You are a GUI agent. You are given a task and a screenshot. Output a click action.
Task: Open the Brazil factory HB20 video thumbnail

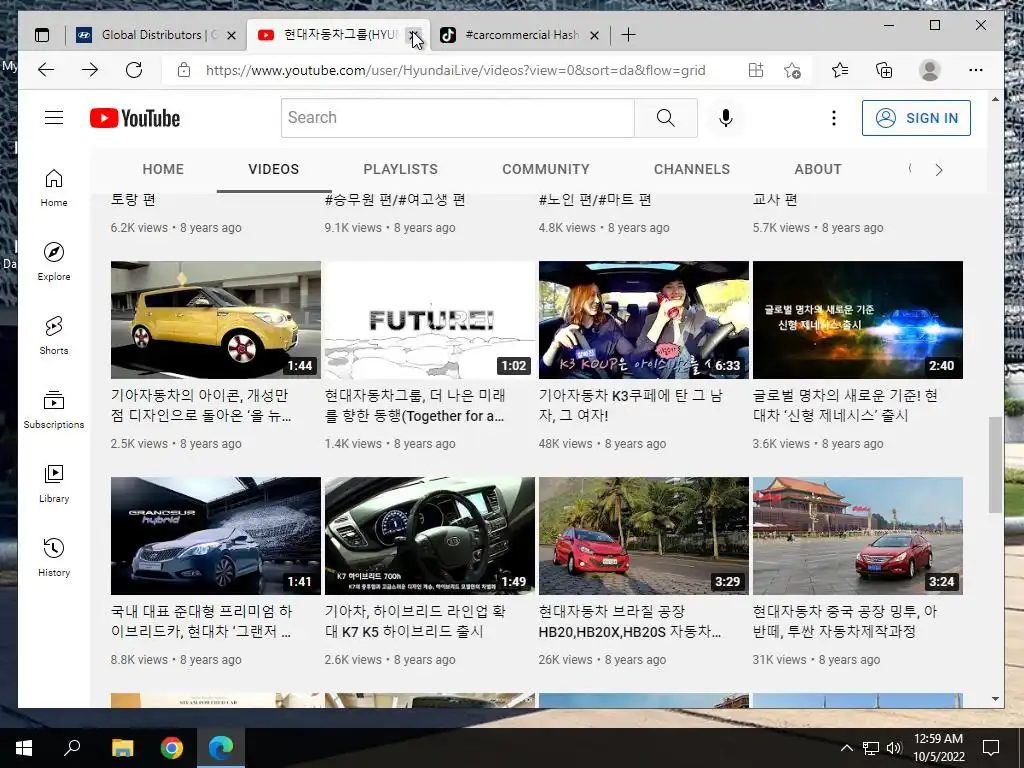click(x=644, y=536)
